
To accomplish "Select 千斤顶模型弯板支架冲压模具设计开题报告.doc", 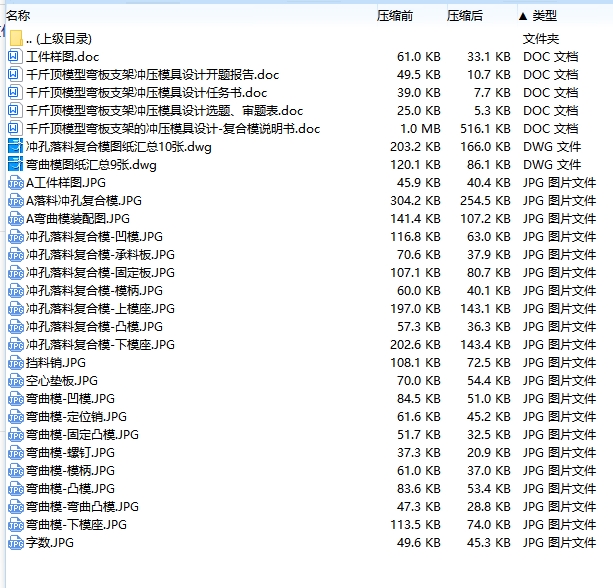I will click(x=152, y=75).
